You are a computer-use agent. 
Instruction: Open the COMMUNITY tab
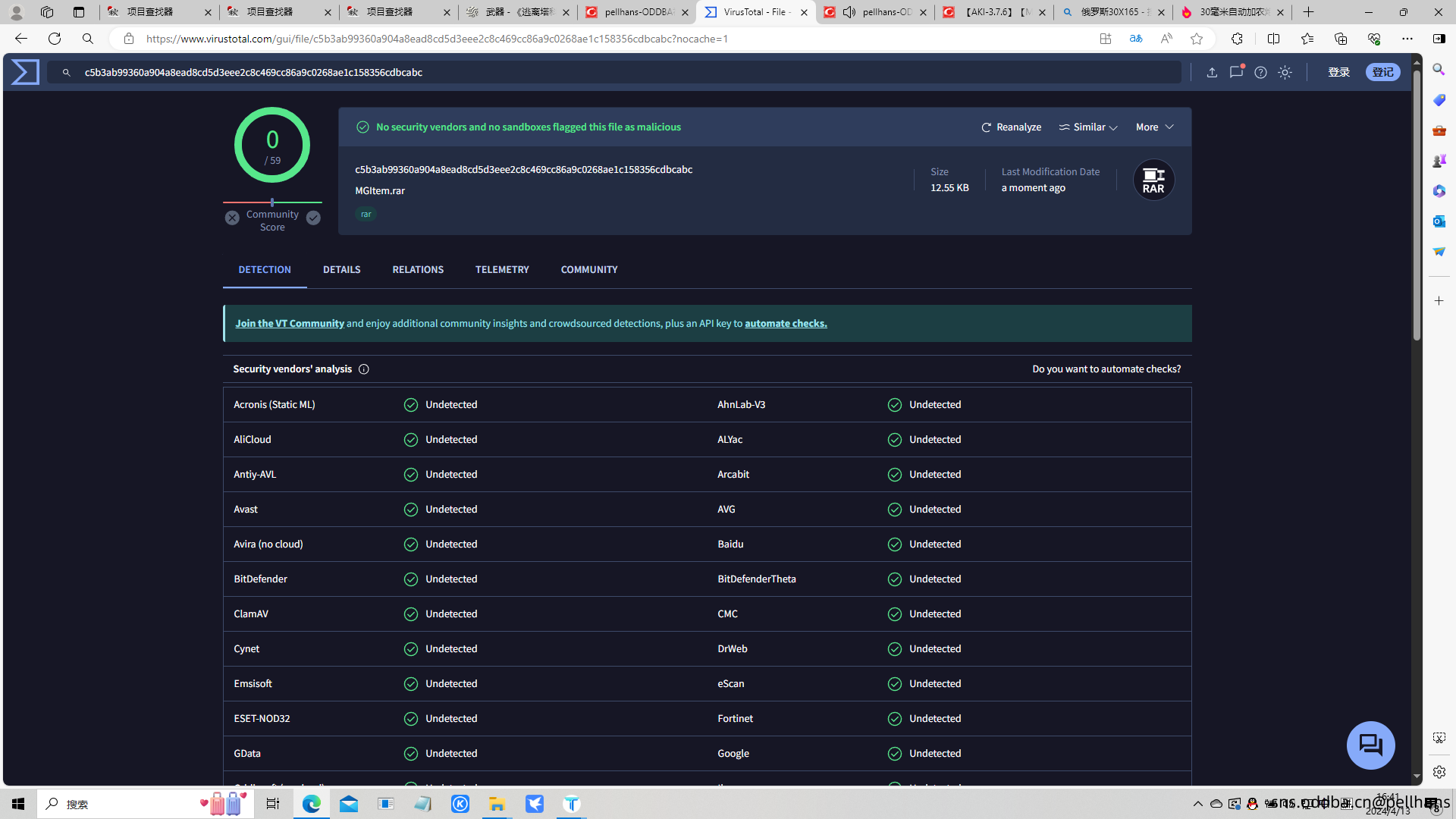pyautogui.click(x=588, y=270)
